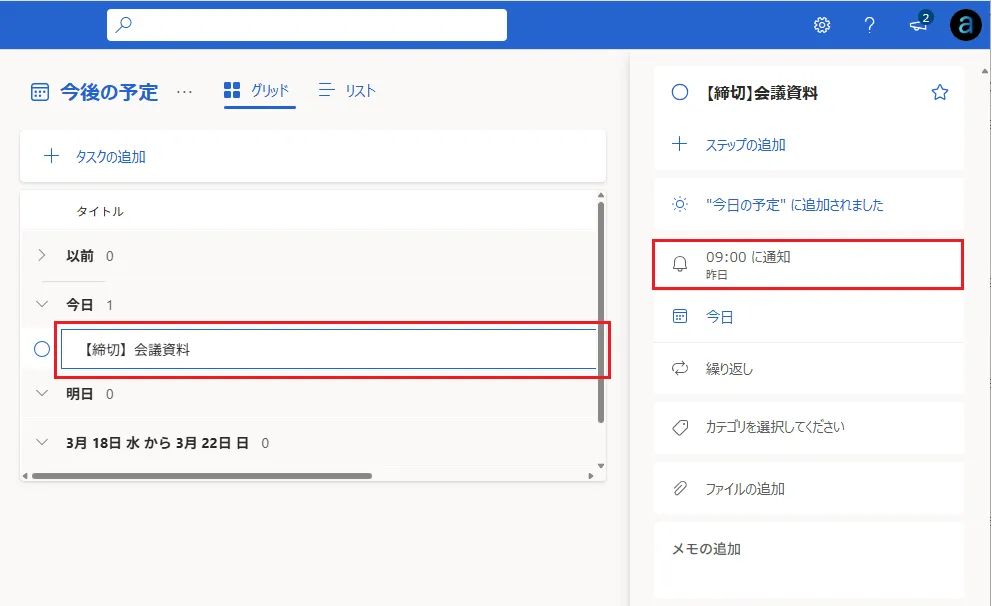
Task: Click the account avatar icon
Action: (x=965, y=25)
